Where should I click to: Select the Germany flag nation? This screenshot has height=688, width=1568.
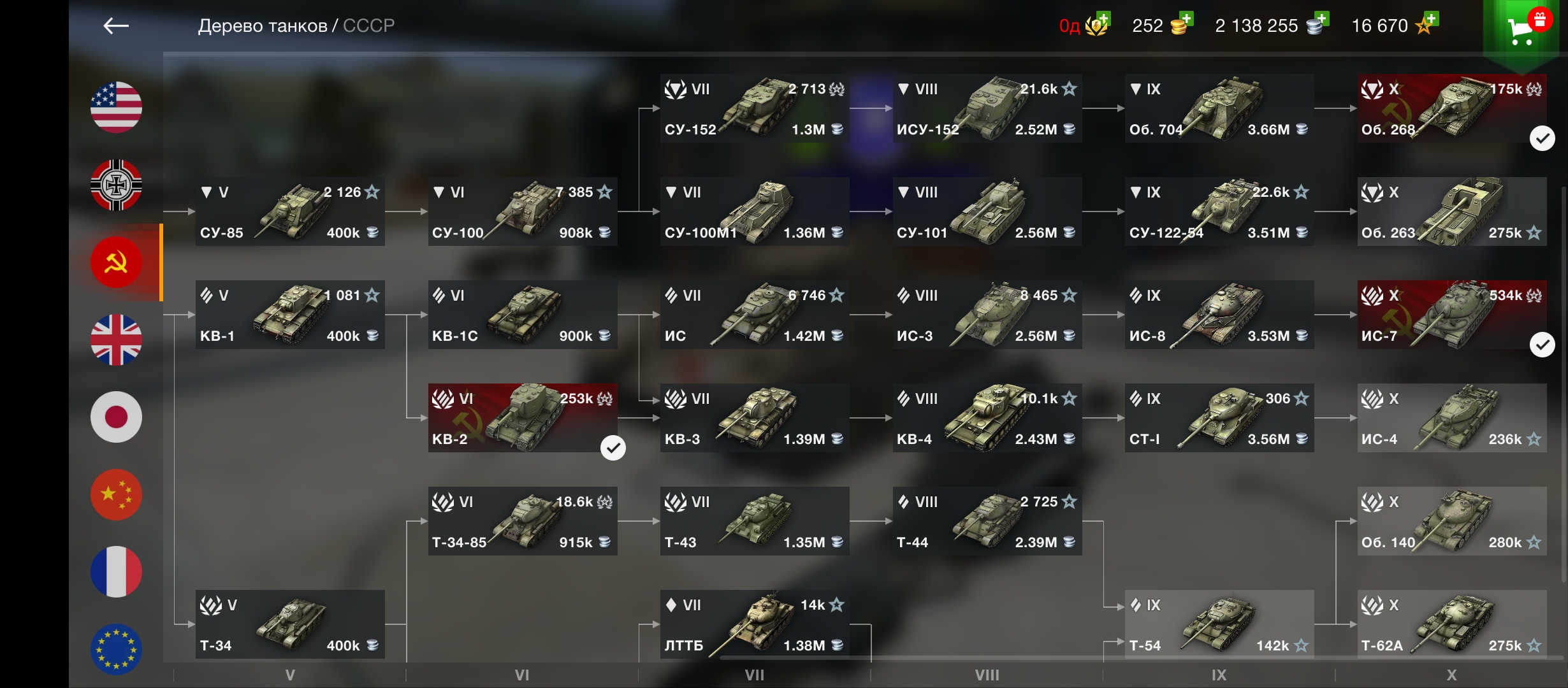[x=116, y=185]
